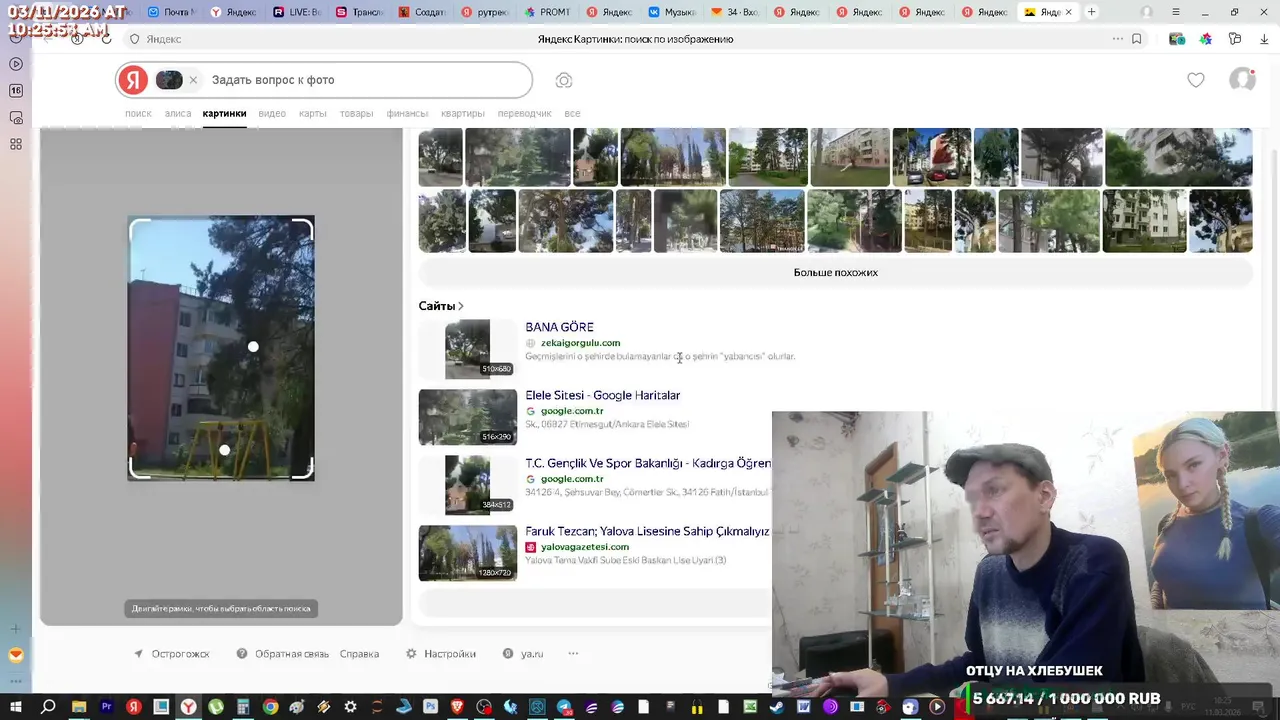Switch to поиск search tab
Image resolution: width=1280 pixels, height=720 pixels.
coord(138,113)
